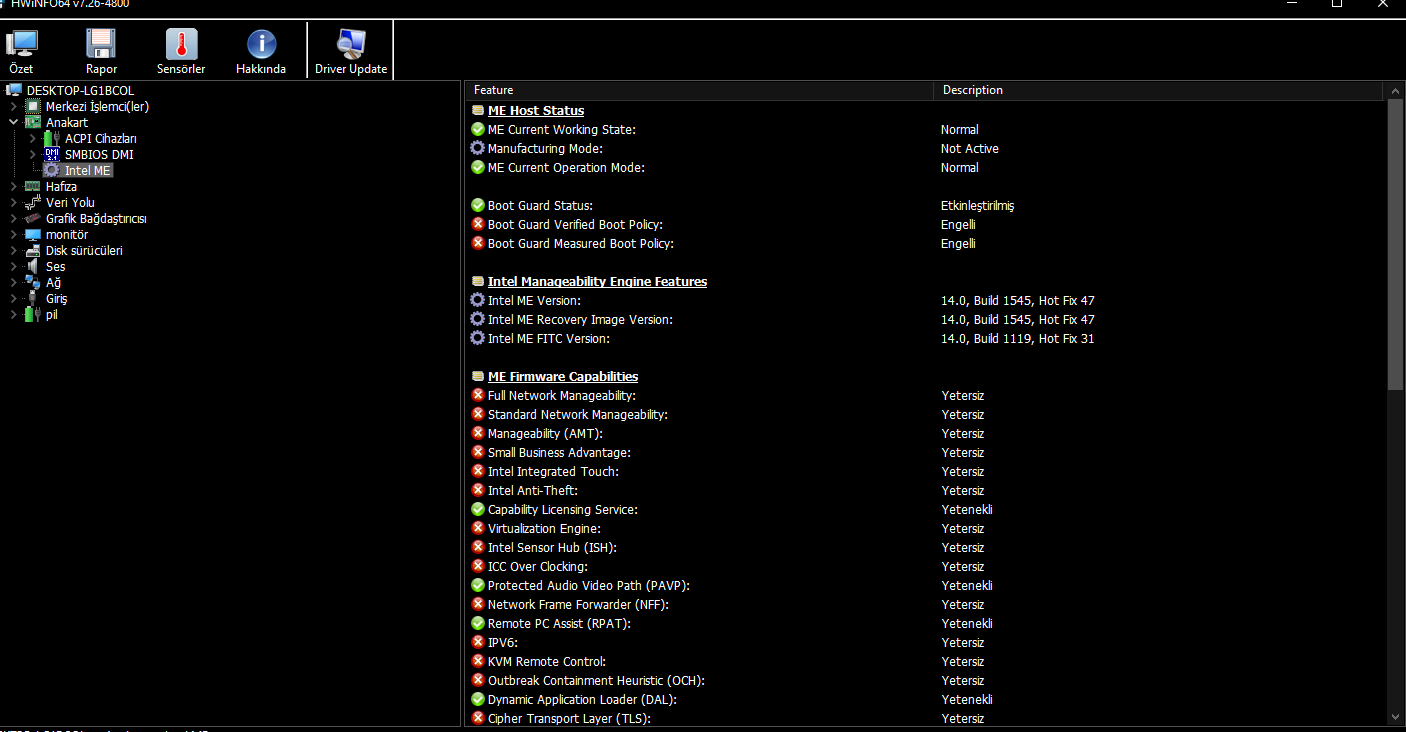Click the Intel Manageability Engine Features heading

point(597,281)
